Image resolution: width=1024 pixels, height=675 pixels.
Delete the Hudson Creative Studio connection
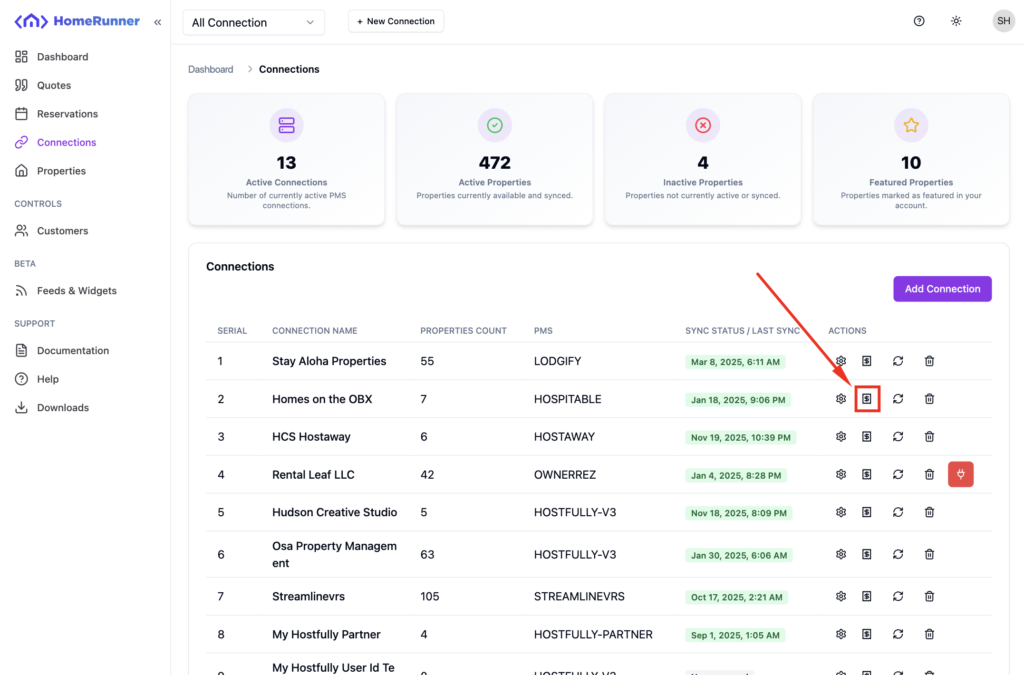tap(929, 512)
